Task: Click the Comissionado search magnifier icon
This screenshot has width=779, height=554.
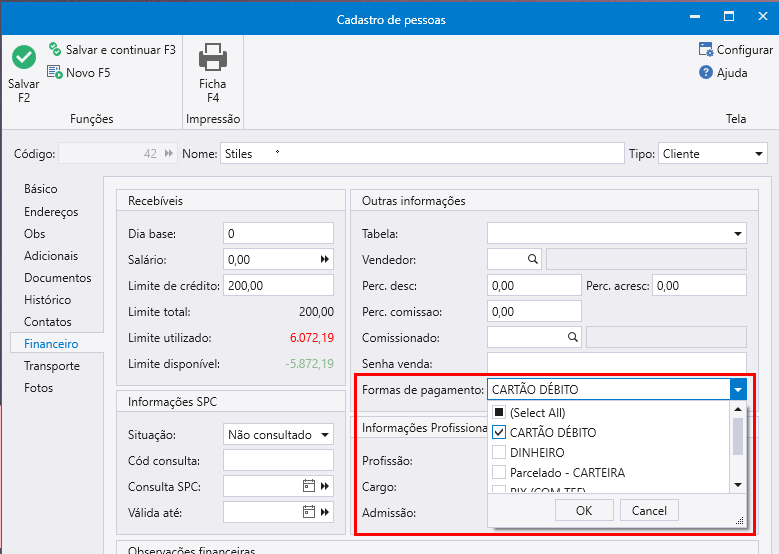Action: [x=572, y=337]
